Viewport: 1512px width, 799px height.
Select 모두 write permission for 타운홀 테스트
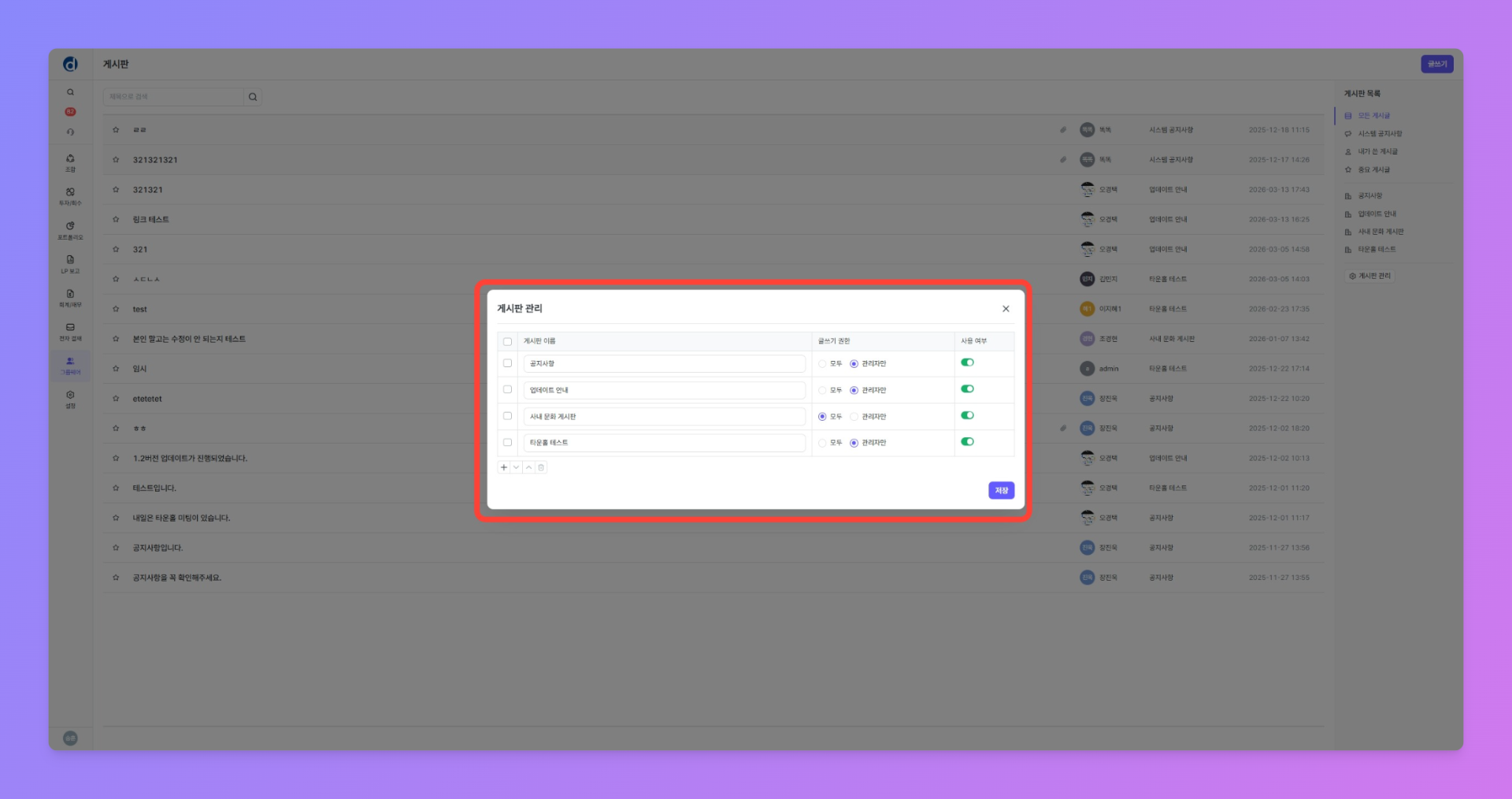tap(822, 443)
